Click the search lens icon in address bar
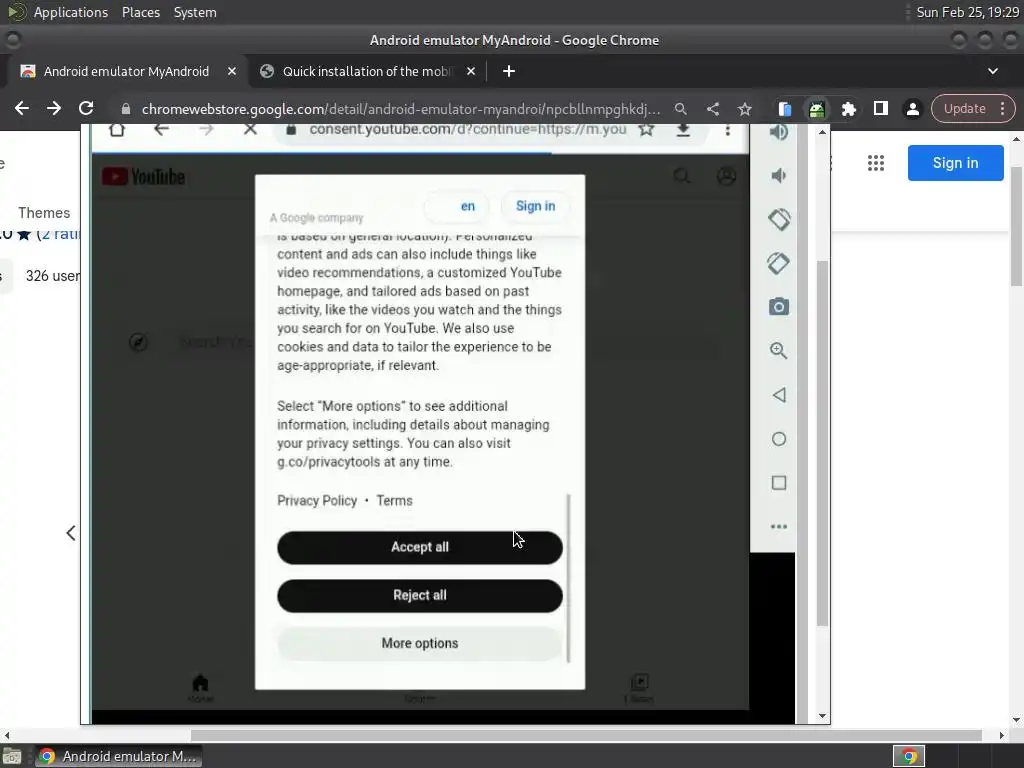The image size is (1024, 768). [x=680, y=109]
